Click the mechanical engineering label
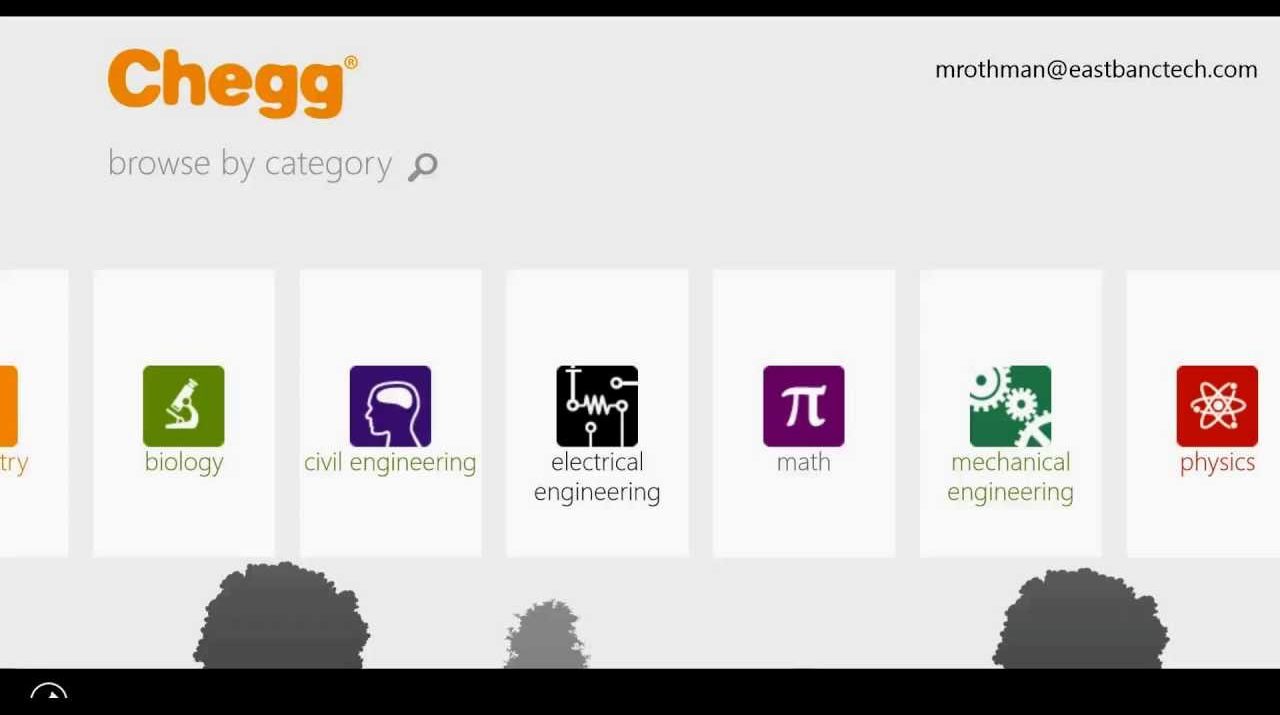Screen dimensions: 1280x715 click(x=1010, y=477)
